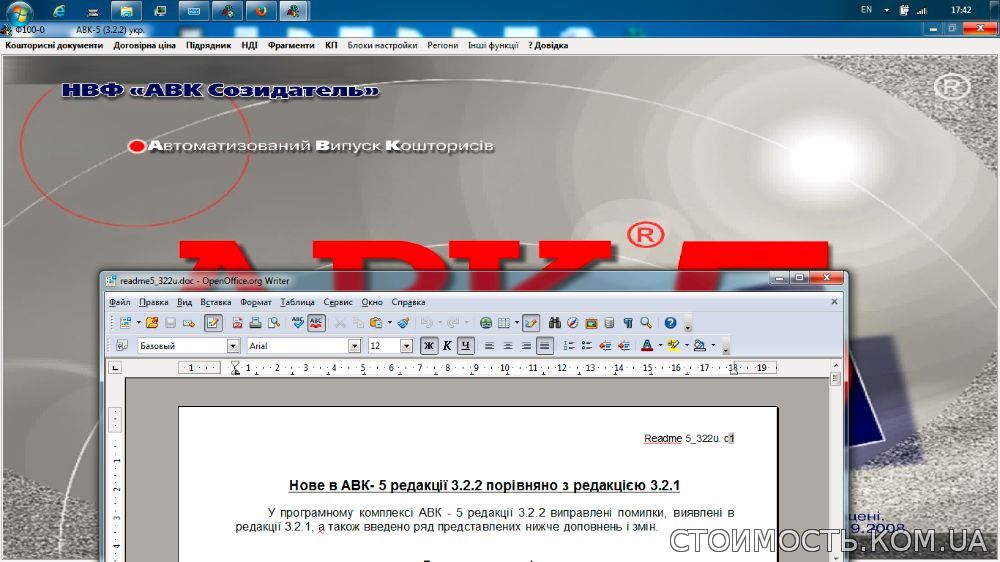Image resolution: width=1000 pixels, height=562 pixels.
Task: Open Styles and Formatting icon
Action: 122,346
